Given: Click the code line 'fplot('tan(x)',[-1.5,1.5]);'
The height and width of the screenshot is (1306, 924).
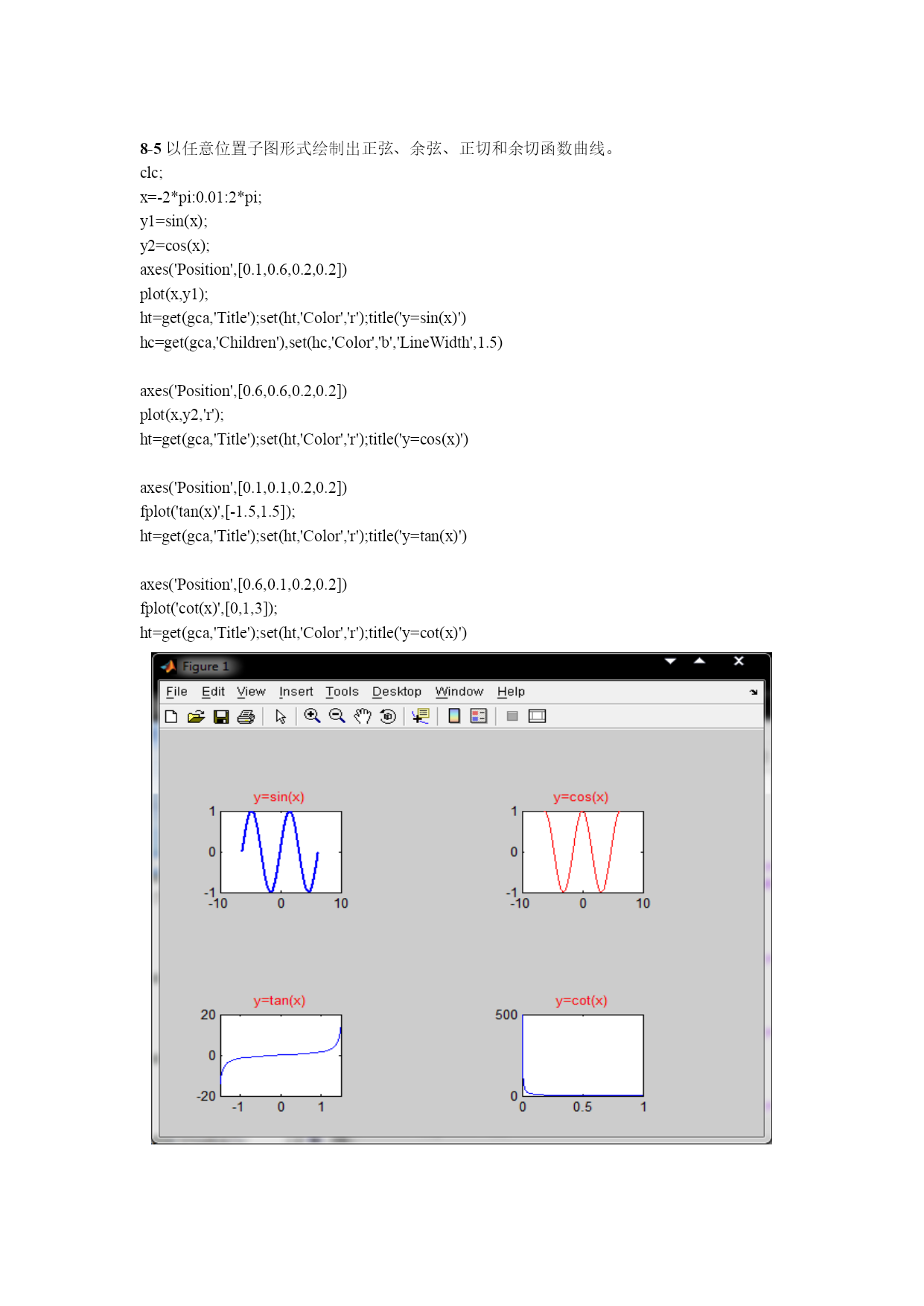Looking at the screenshot, I should click(217, 512).
